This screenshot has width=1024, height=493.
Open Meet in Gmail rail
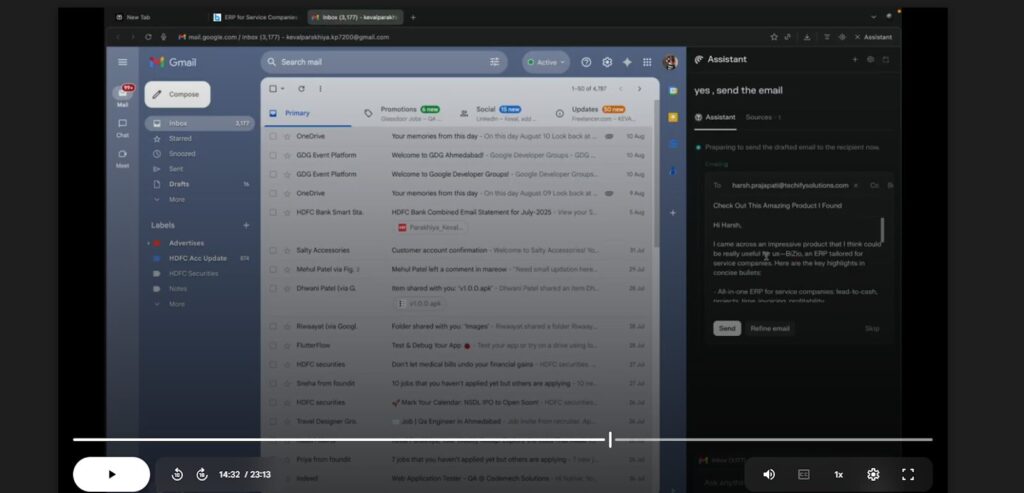123,158
